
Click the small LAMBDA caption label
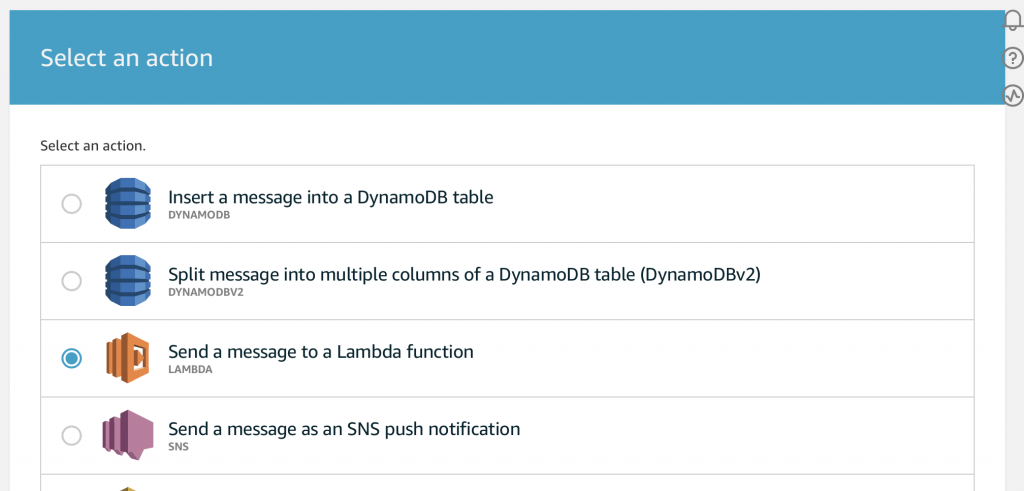coord(190,369)
